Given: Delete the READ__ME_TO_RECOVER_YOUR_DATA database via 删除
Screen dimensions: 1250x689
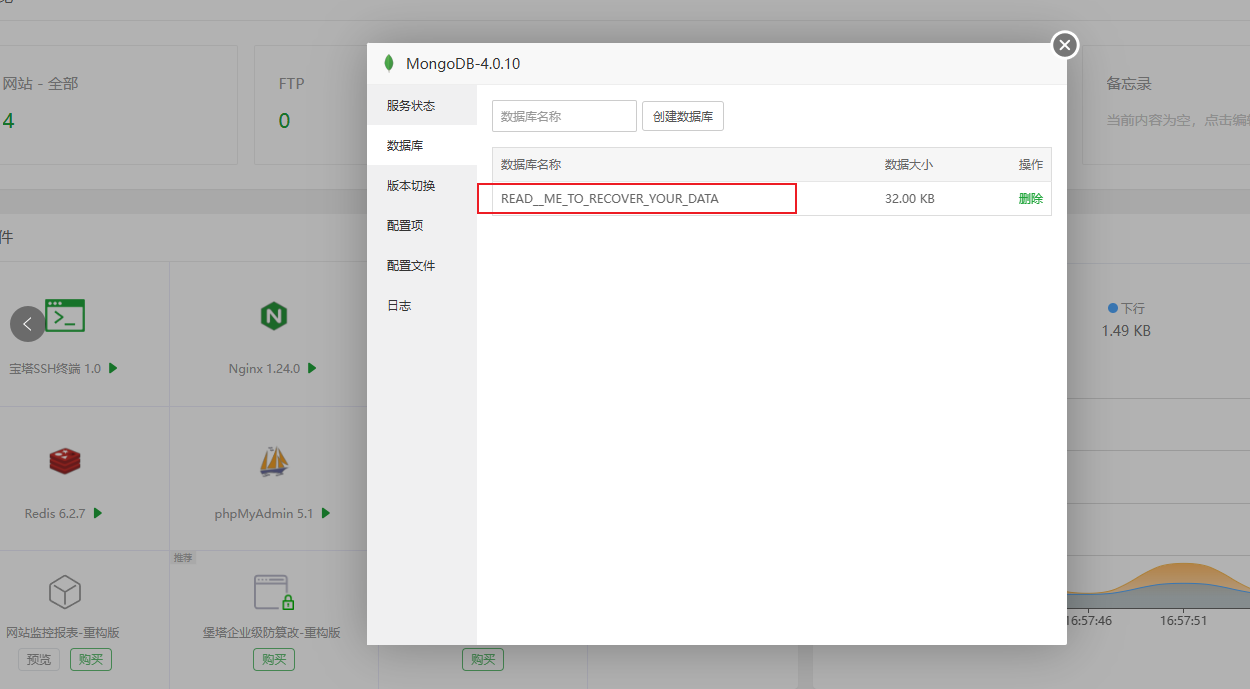Looking at the screenshot, I should click(1030, 198).
